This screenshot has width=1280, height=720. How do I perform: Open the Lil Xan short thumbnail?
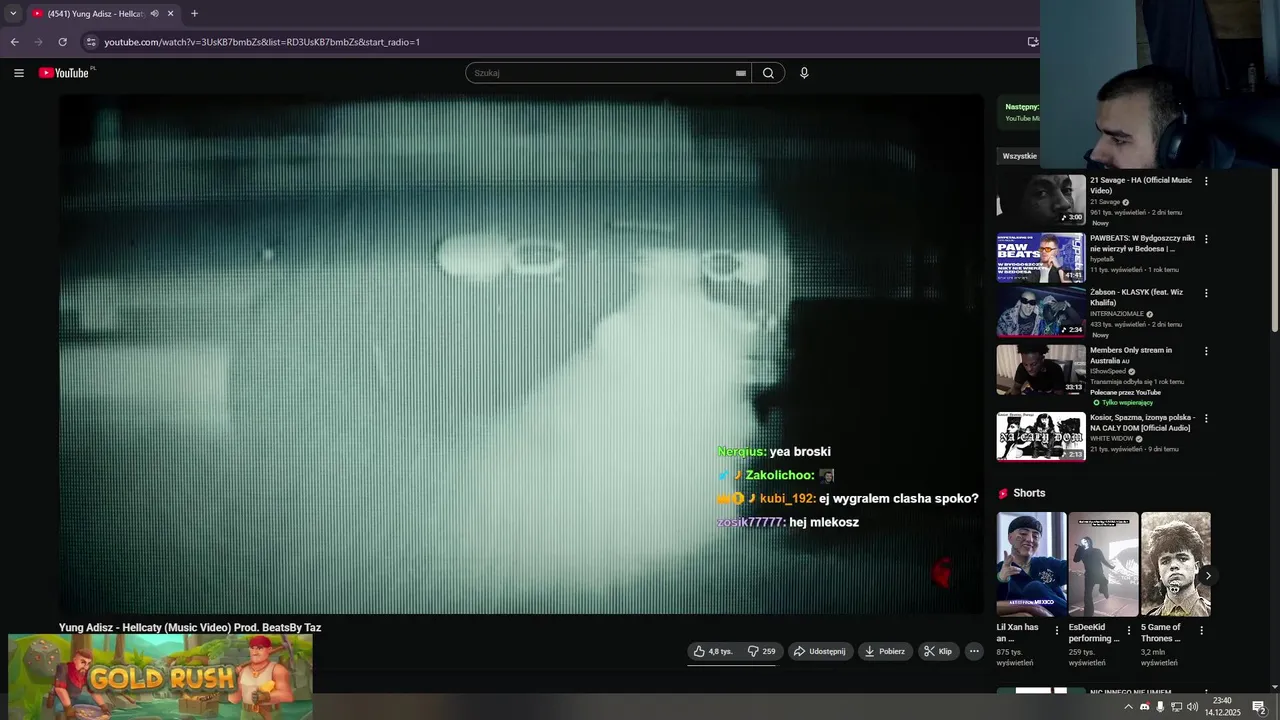pyautogui.click(x=1031, y=564)
